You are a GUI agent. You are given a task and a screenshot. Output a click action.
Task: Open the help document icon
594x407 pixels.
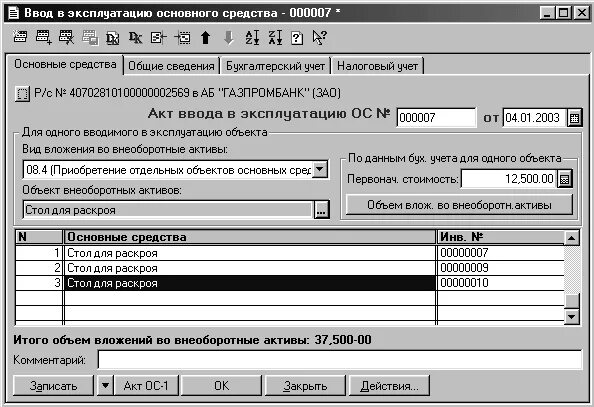click(x=297, y=38)
